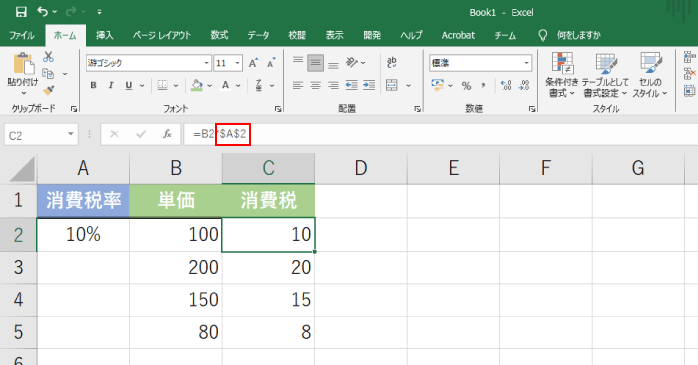
Task: Click the Increase Indent icon
Action: 369,85
